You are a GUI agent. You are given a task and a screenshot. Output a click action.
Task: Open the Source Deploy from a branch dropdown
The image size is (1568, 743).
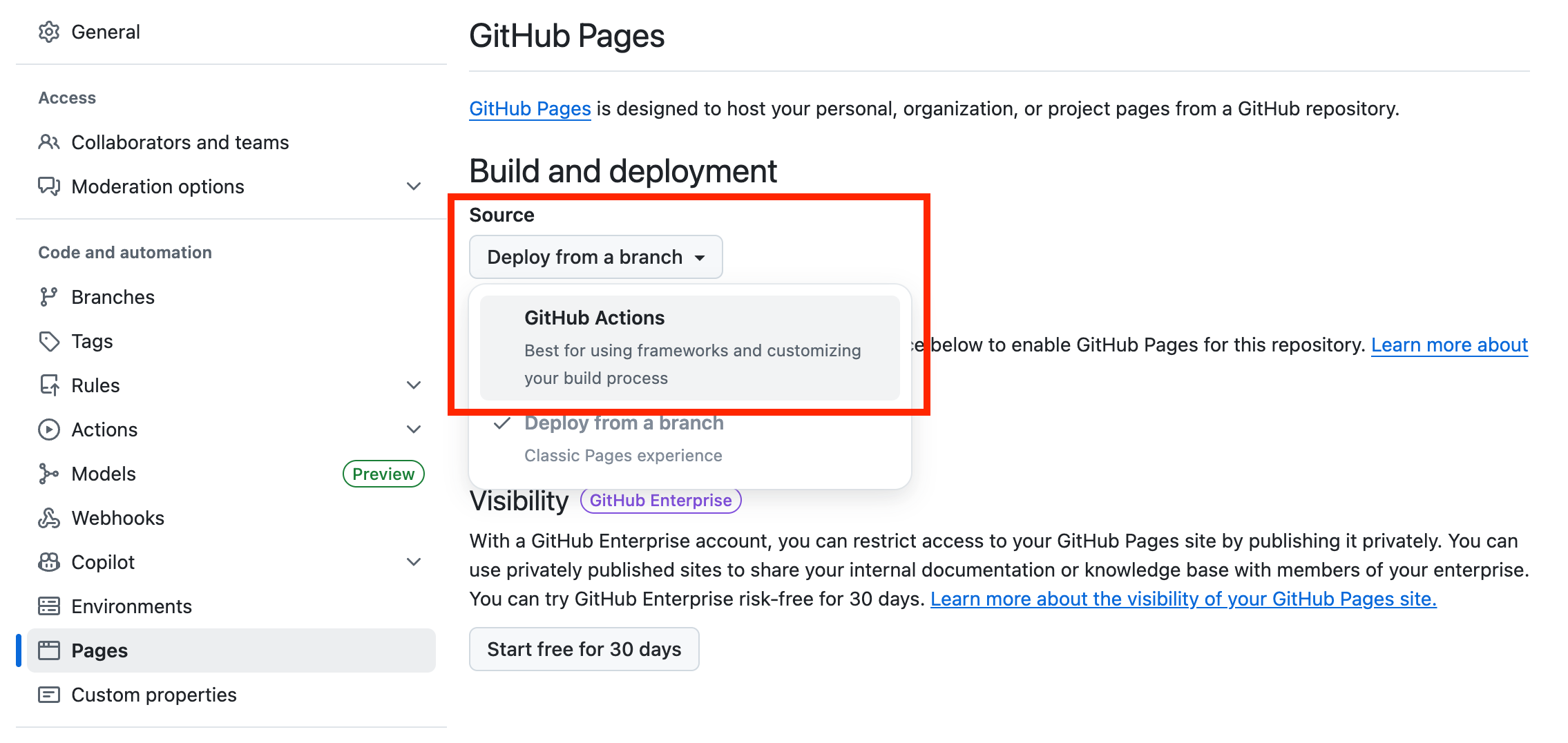595,257
